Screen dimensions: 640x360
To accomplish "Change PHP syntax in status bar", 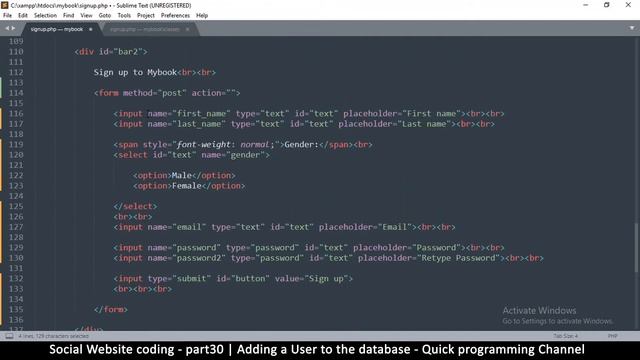I will pyautogui.click(x=612, y=336).
